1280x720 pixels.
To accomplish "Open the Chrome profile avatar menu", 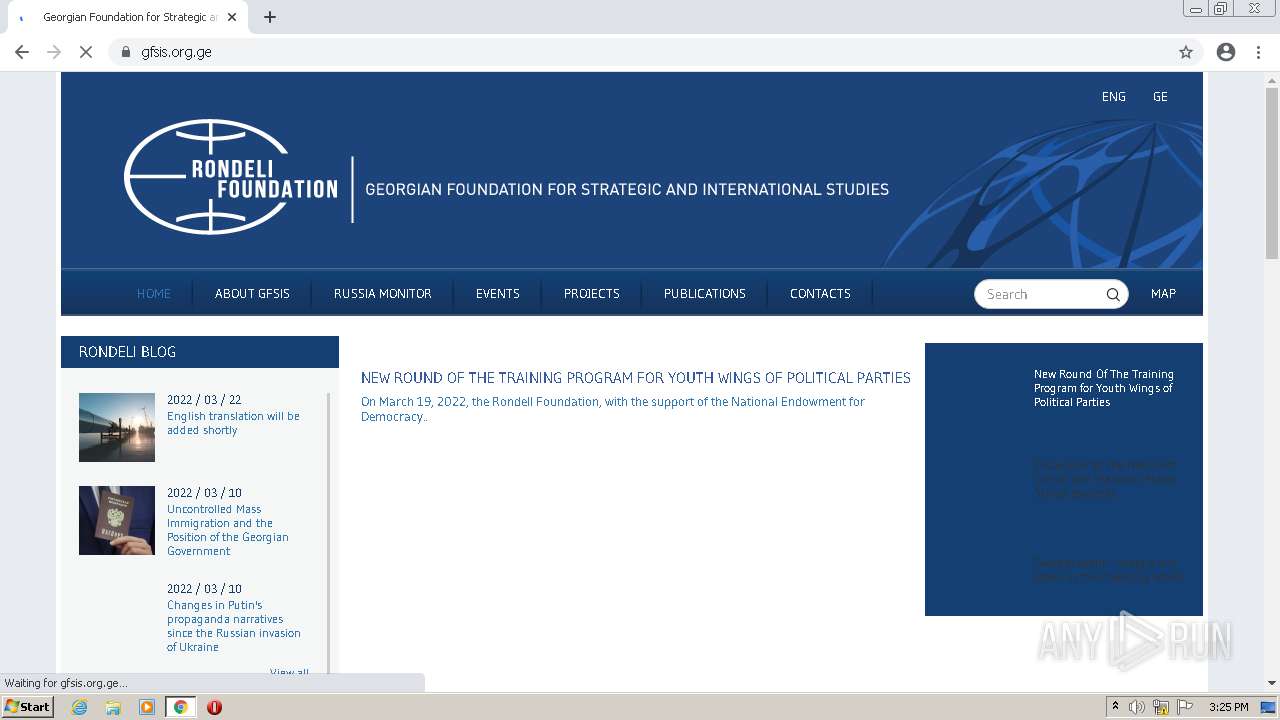I will tap(1226, 52).
